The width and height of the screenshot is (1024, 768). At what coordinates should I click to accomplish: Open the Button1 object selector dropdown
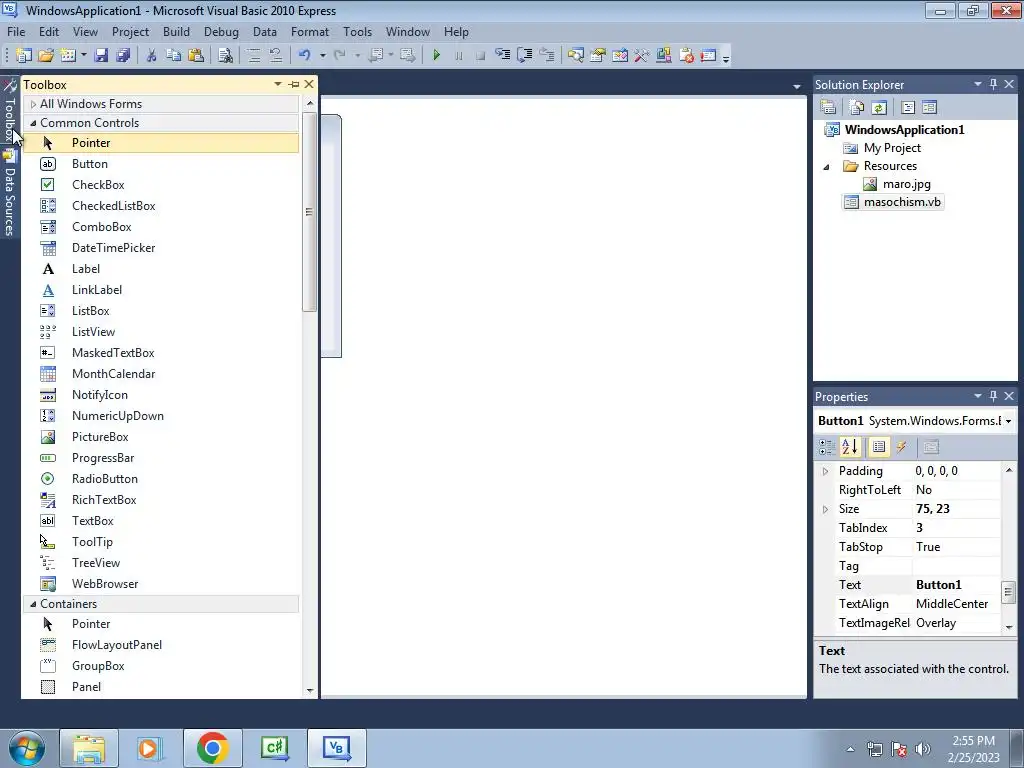[1008, 421]
